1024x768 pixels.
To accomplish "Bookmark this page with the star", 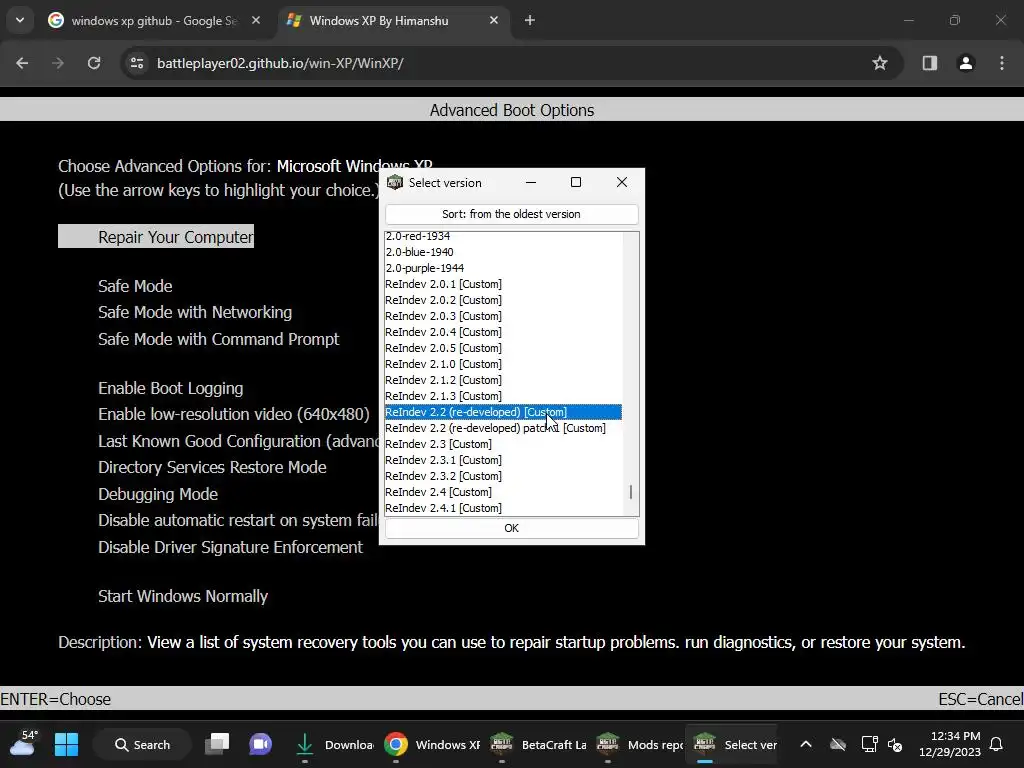I will tap(880, 63).
